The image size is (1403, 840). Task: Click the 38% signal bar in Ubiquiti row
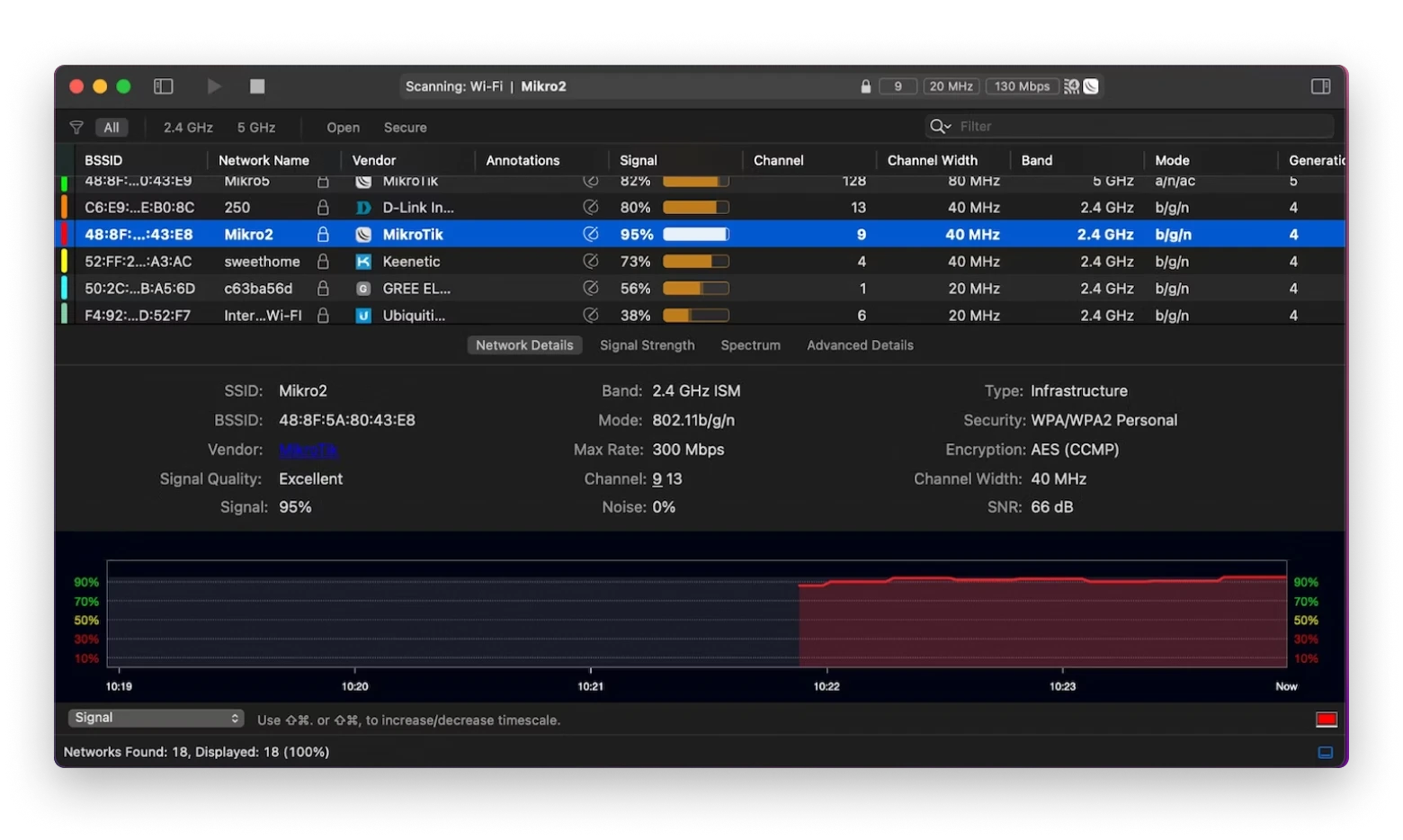[x=696, y=316]
